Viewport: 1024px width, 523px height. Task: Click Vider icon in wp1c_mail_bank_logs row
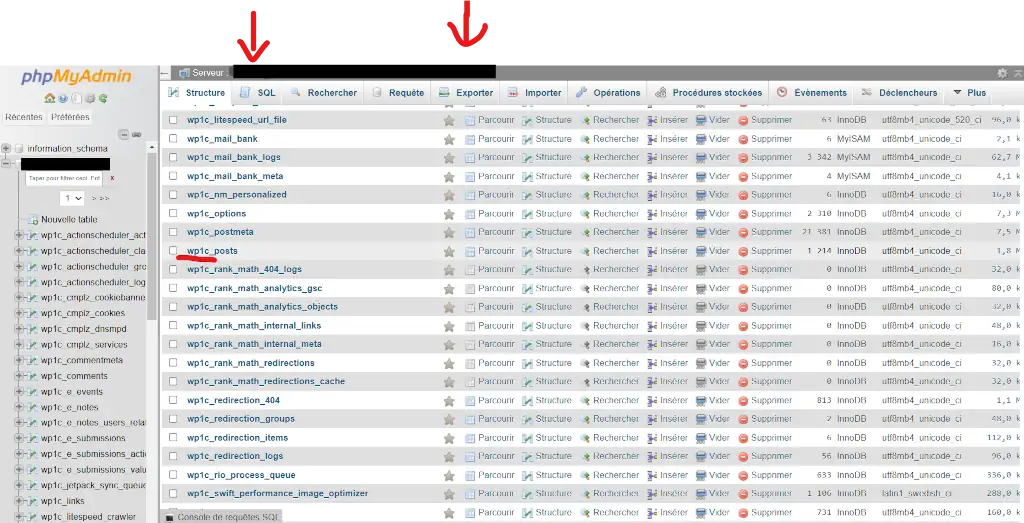click(x=701, y=157)
